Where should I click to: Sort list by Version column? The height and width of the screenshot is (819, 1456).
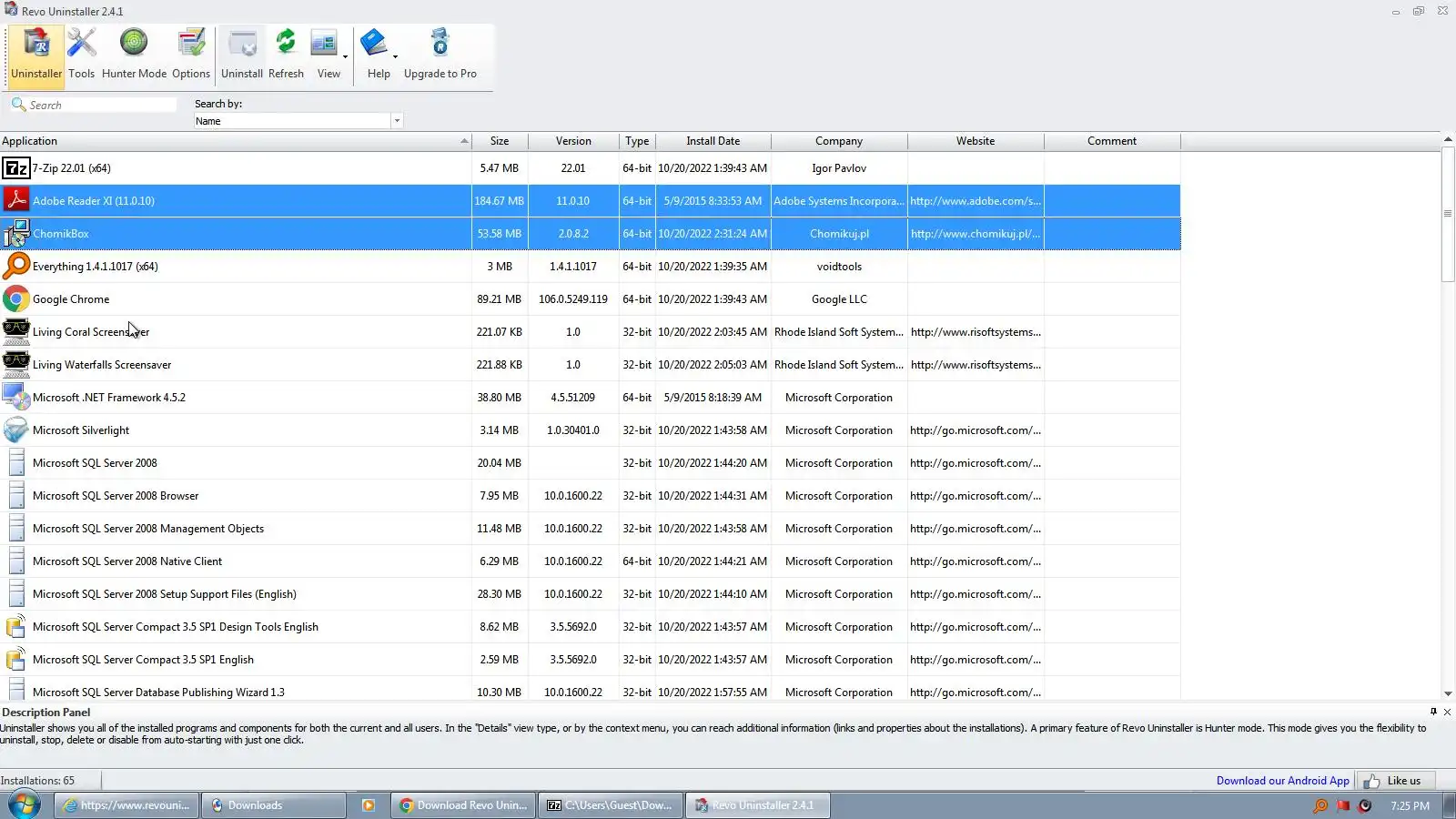(573, 141)
